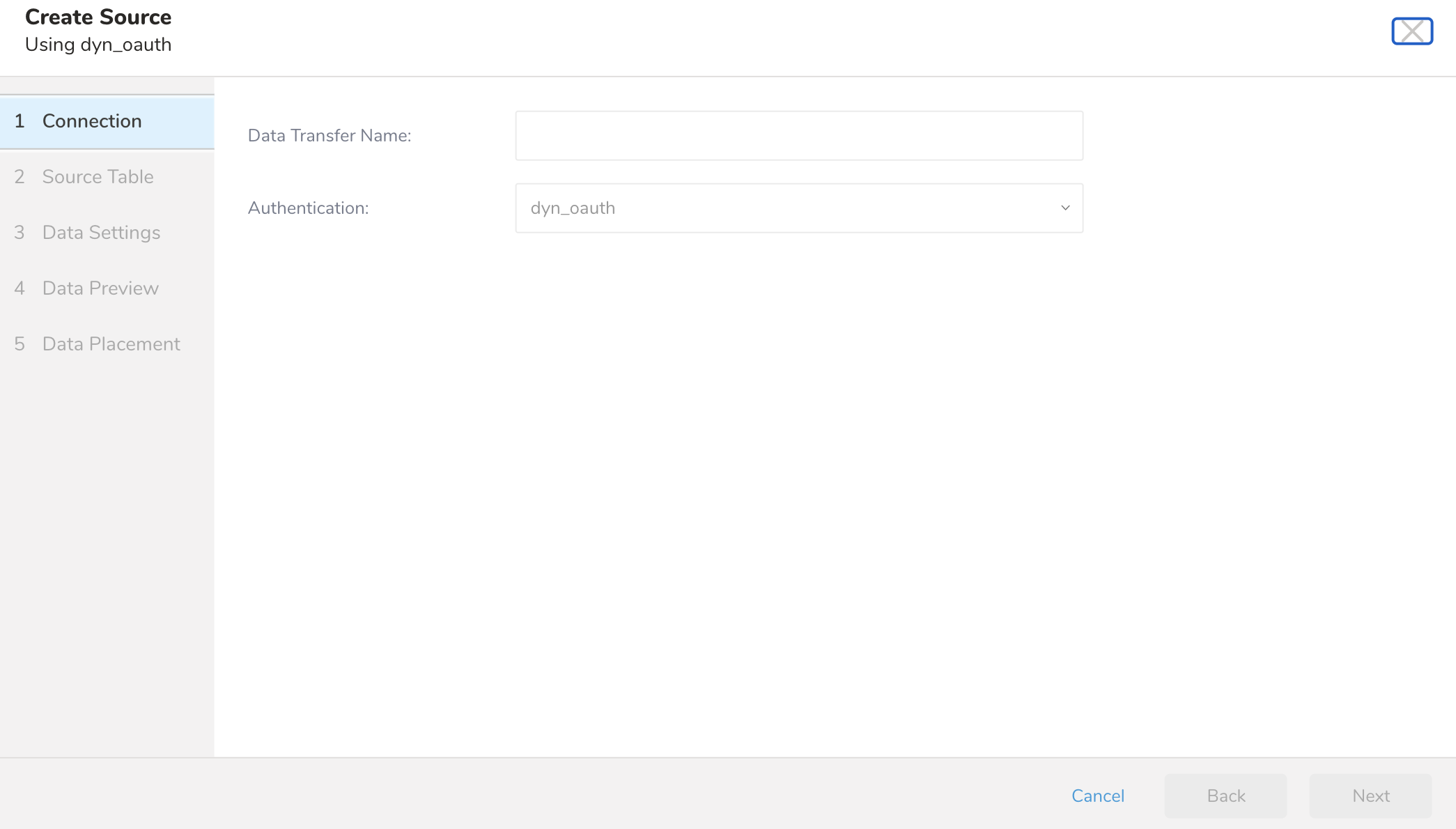Screen dimensions: 1456x829
Task: Click the chevron arrow in the Authentication field
Action: [x=1064, y=208]
